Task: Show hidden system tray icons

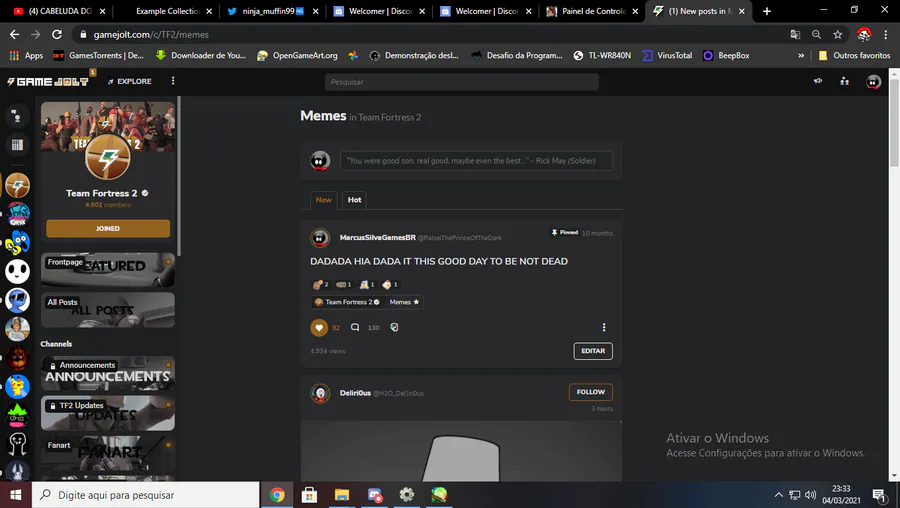Action: [778, 495]
